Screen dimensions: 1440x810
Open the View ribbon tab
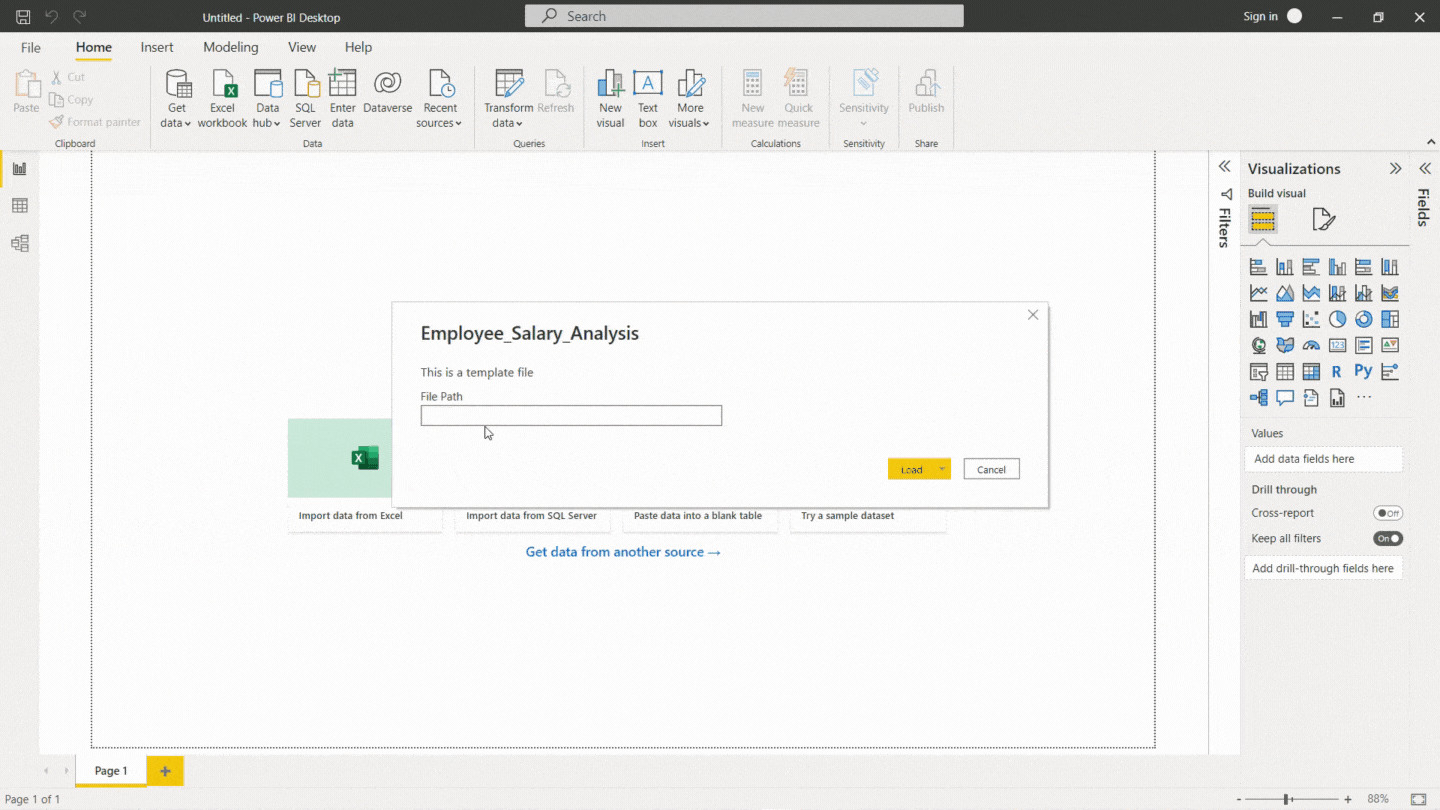coord(302,47)
